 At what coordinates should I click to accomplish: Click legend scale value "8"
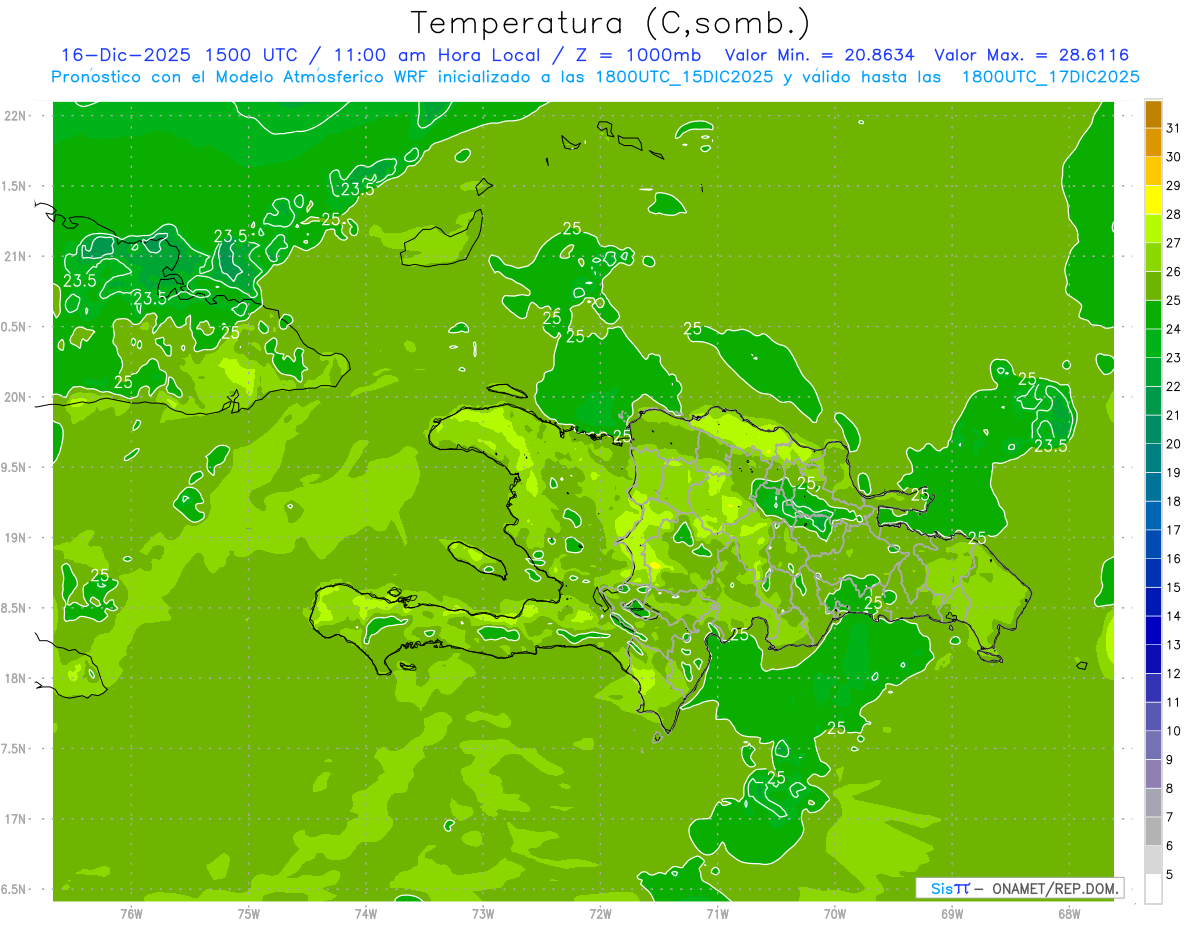click(1170, 789)
